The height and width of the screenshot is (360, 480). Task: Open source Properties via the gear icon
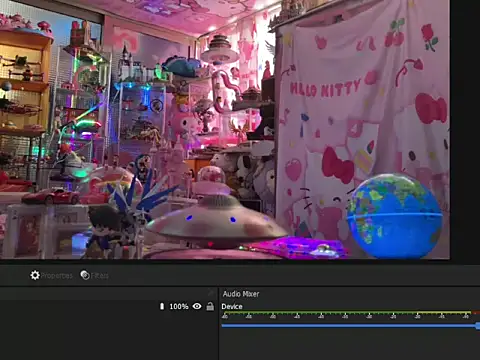pos(35,275)
